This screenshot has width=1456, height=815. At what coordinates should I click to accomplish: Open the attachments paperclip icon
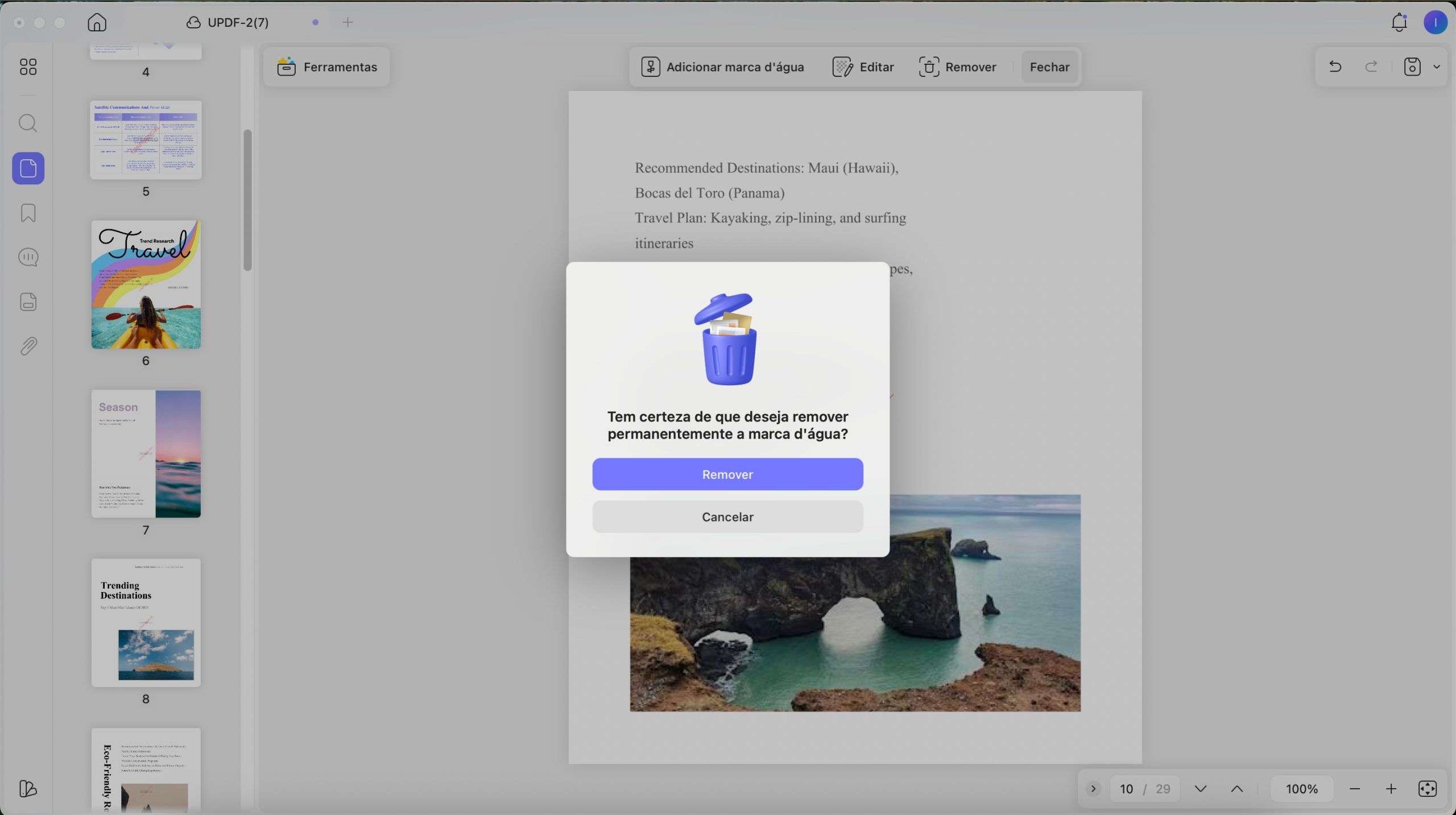[x=28, y=346]
